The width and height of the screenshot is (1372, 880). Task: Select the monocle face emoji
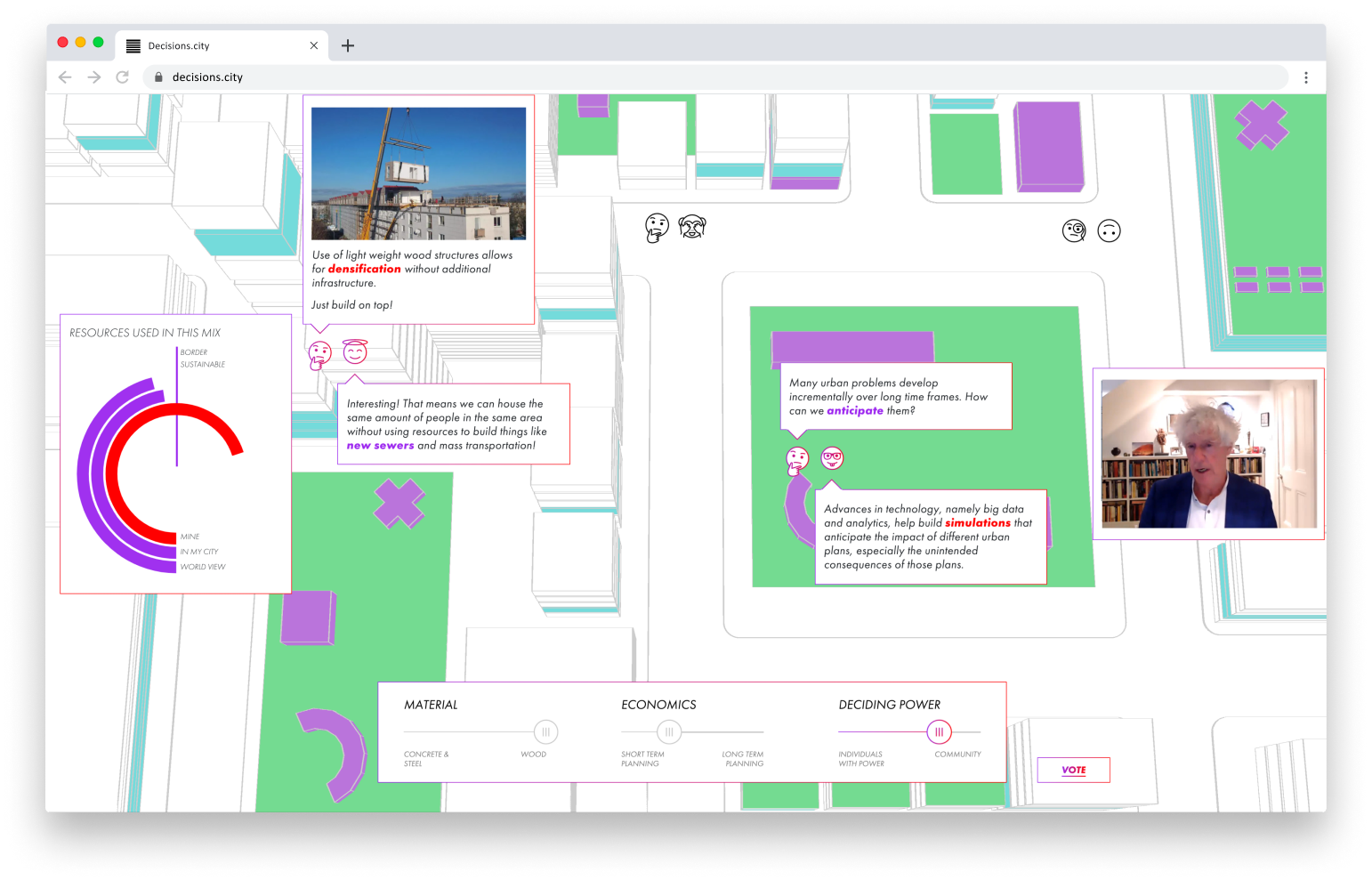[1074, 231]
